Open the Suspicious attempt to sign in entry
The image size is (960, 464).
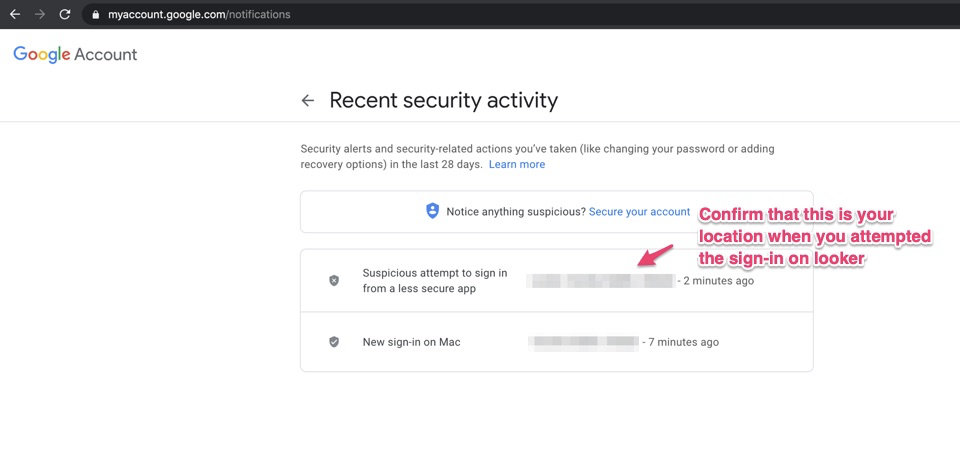click(557, 280)
